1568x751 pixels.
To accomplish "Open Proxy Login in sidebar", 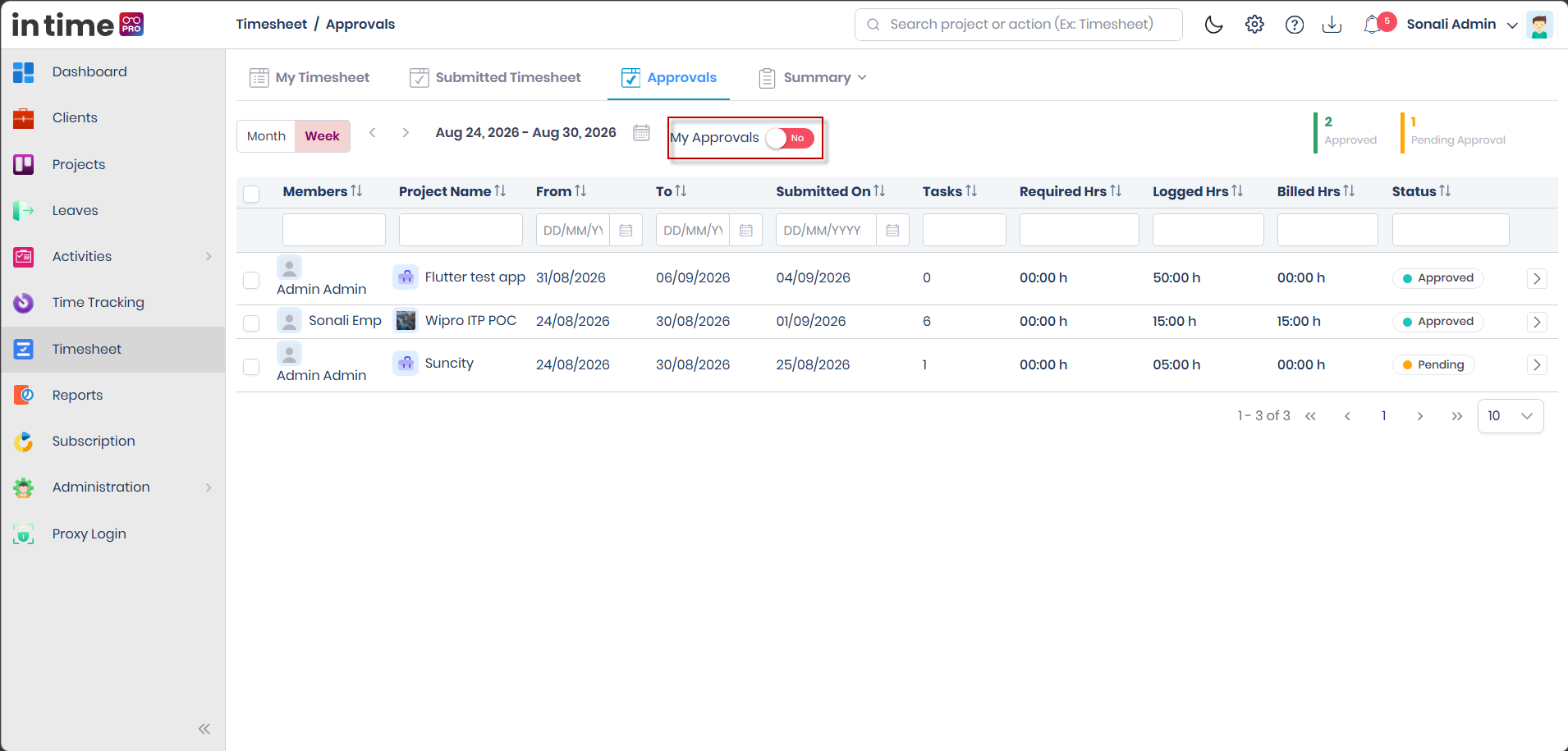I will (112, 533).
